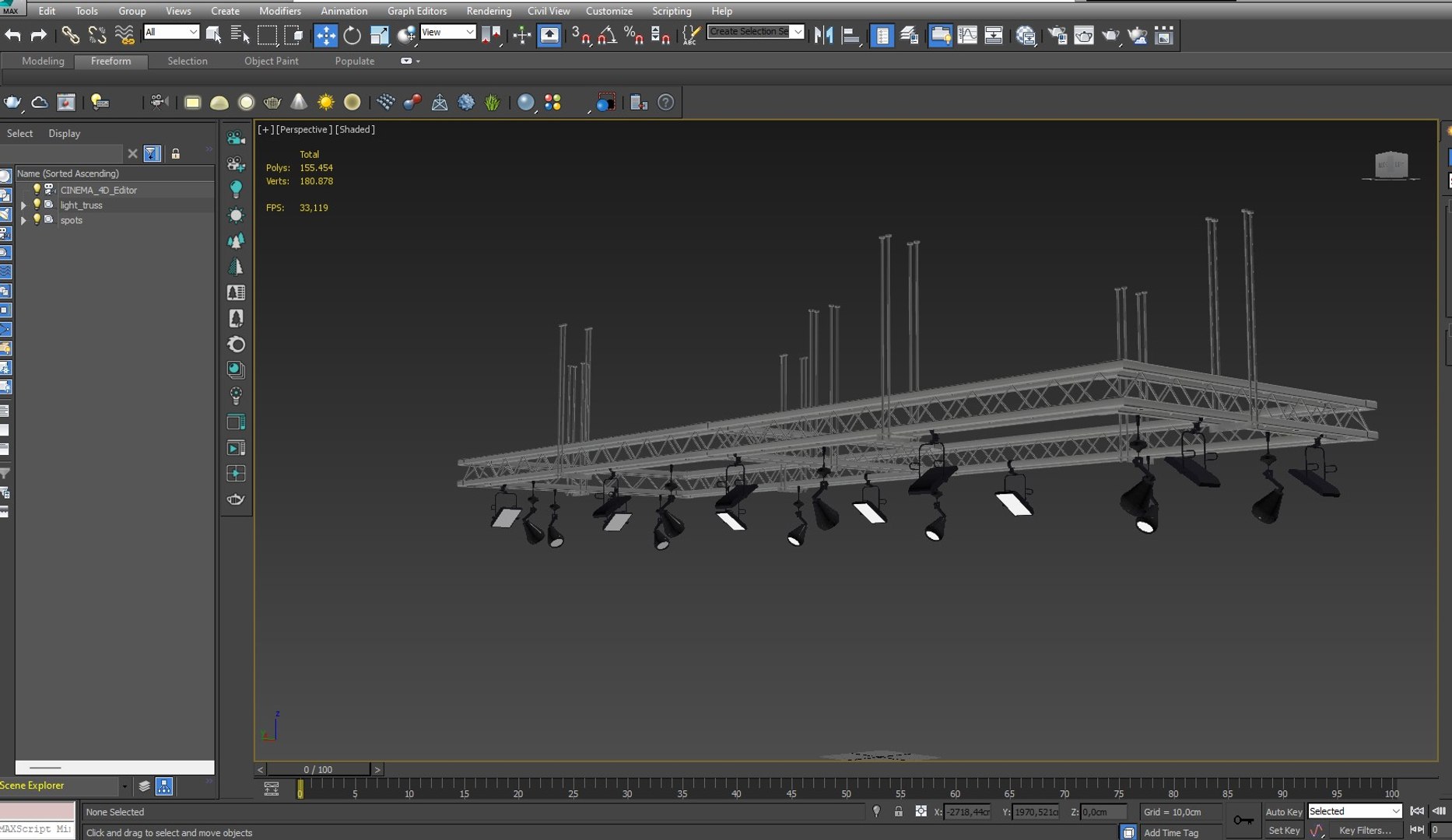The width and height of the screenshot is (1452, 840).
Task: Click the help question mark icon
Action: point(666,102)
